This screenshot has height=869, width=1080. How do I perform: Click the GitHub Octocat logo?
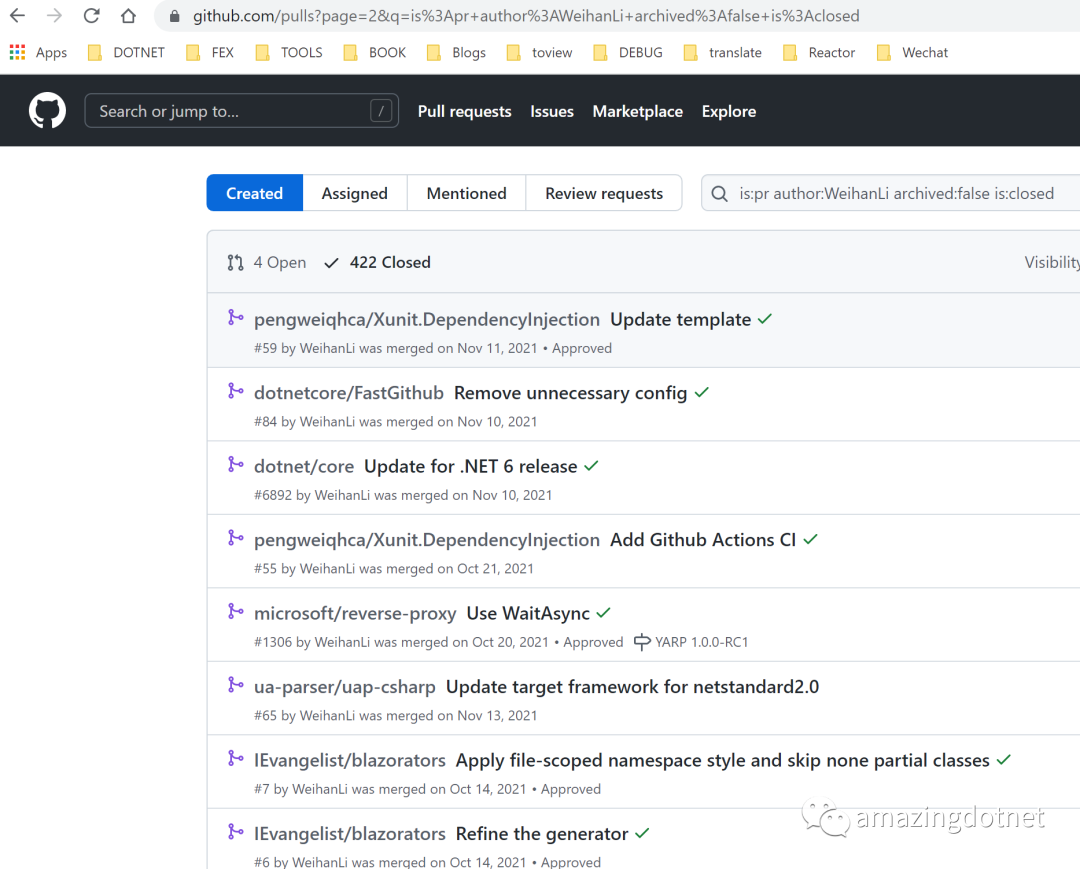[x=48, y=111]
